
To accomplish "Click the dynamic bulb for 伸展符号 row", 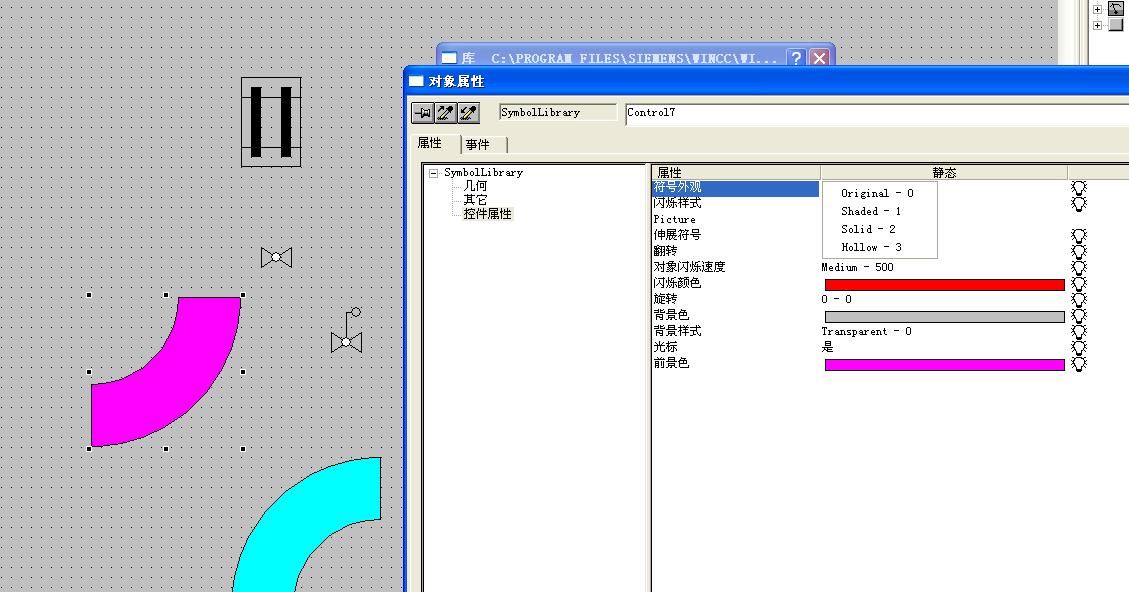I will 1079,236.
